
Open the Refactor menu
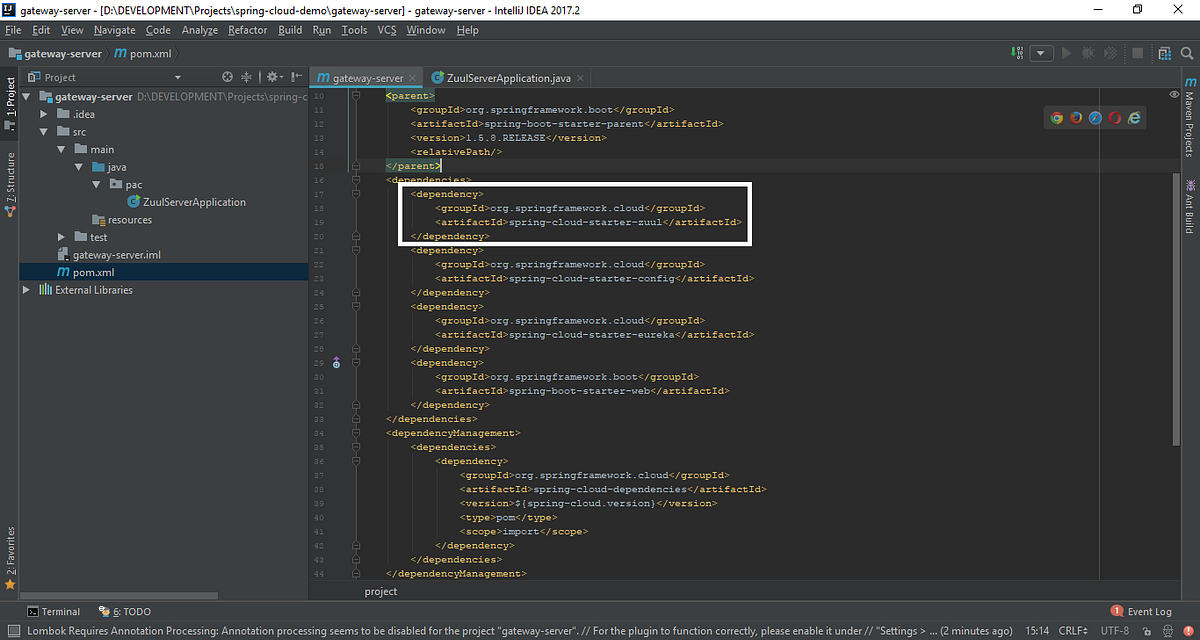(x=247, y=30)
